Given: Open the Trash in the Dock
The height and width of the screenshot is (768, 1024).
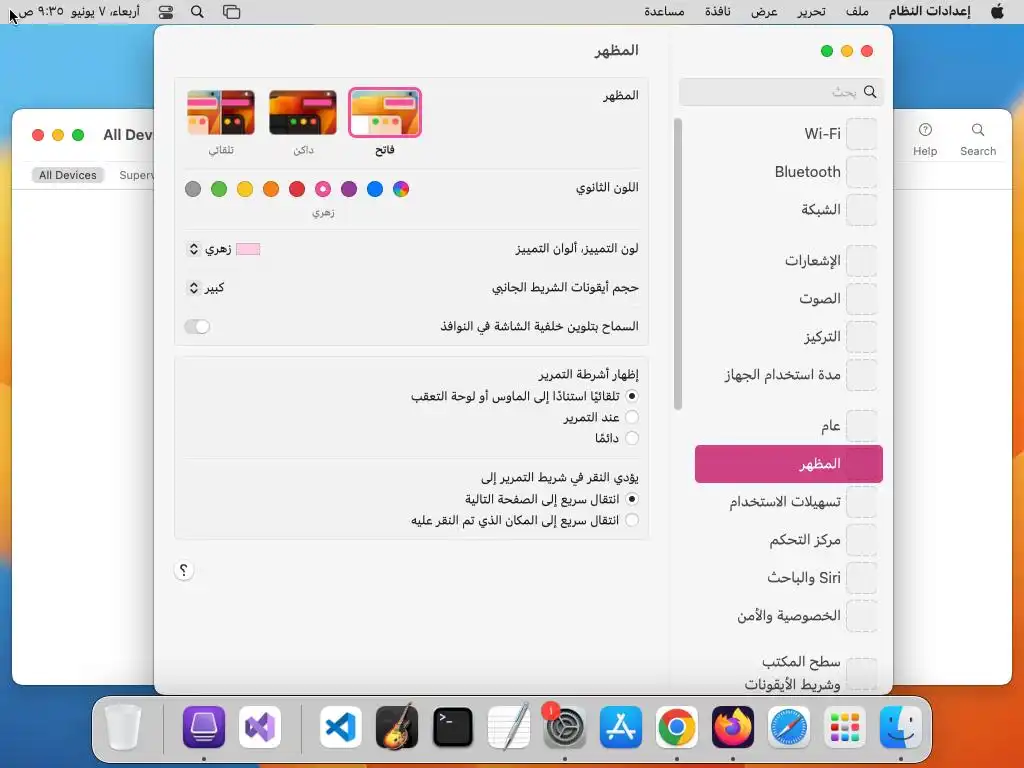Looking at the screenshot, I should (123, 727).
